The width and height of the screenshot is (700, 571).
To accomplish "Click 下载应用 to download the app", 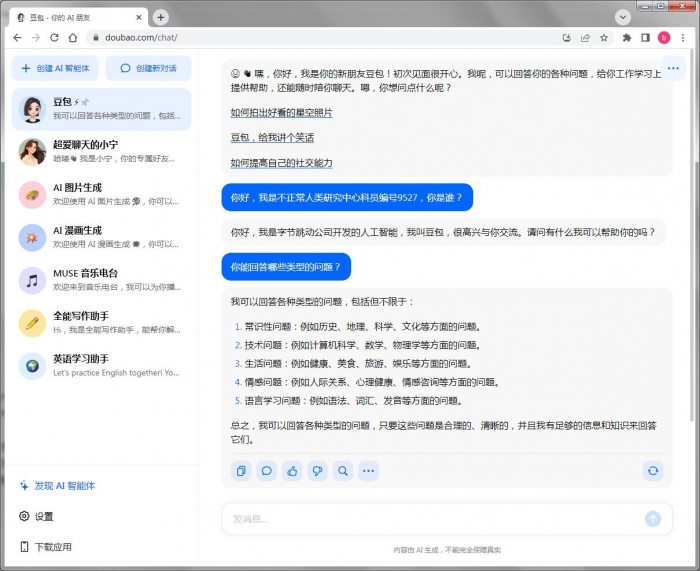I will pyautogui.click(x=46, y=547).
